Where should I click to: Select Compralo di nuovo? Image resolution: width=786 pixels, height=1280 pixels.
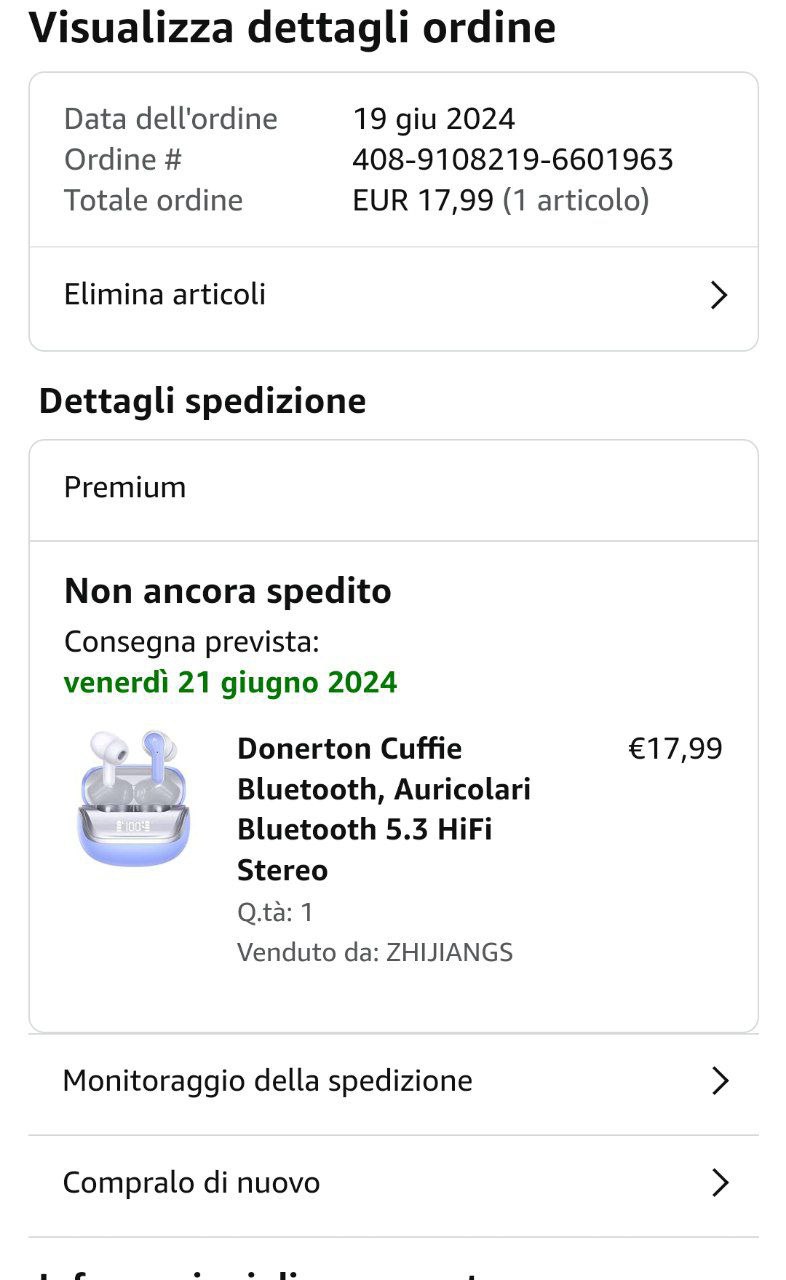click(x=191, y=1183)
